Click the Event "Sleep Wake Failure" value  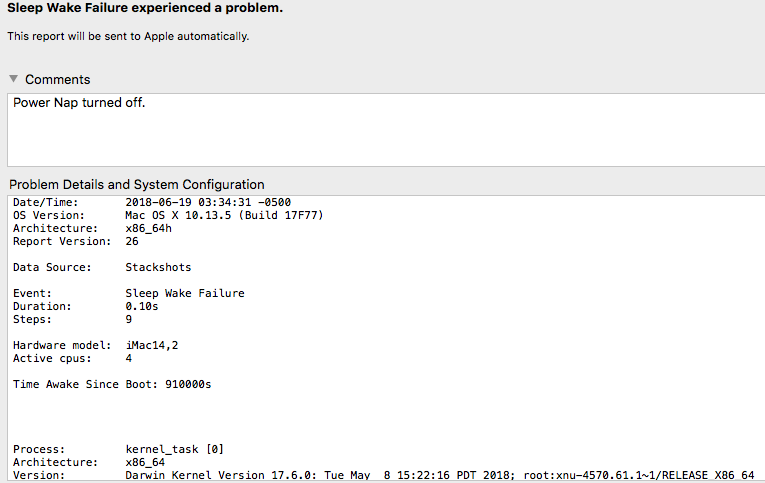[x=185, y=294]
